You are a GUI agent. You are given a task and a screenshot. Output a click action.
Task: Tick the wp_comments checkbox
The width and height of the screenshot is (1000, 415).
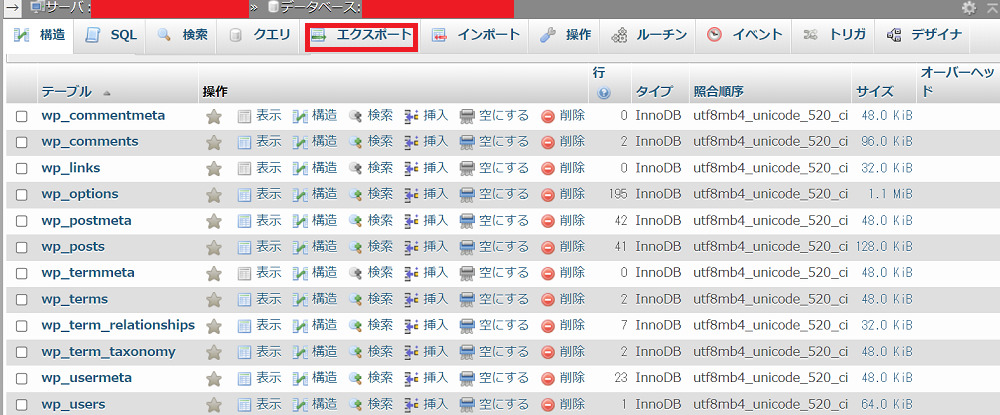click(22, 143)
